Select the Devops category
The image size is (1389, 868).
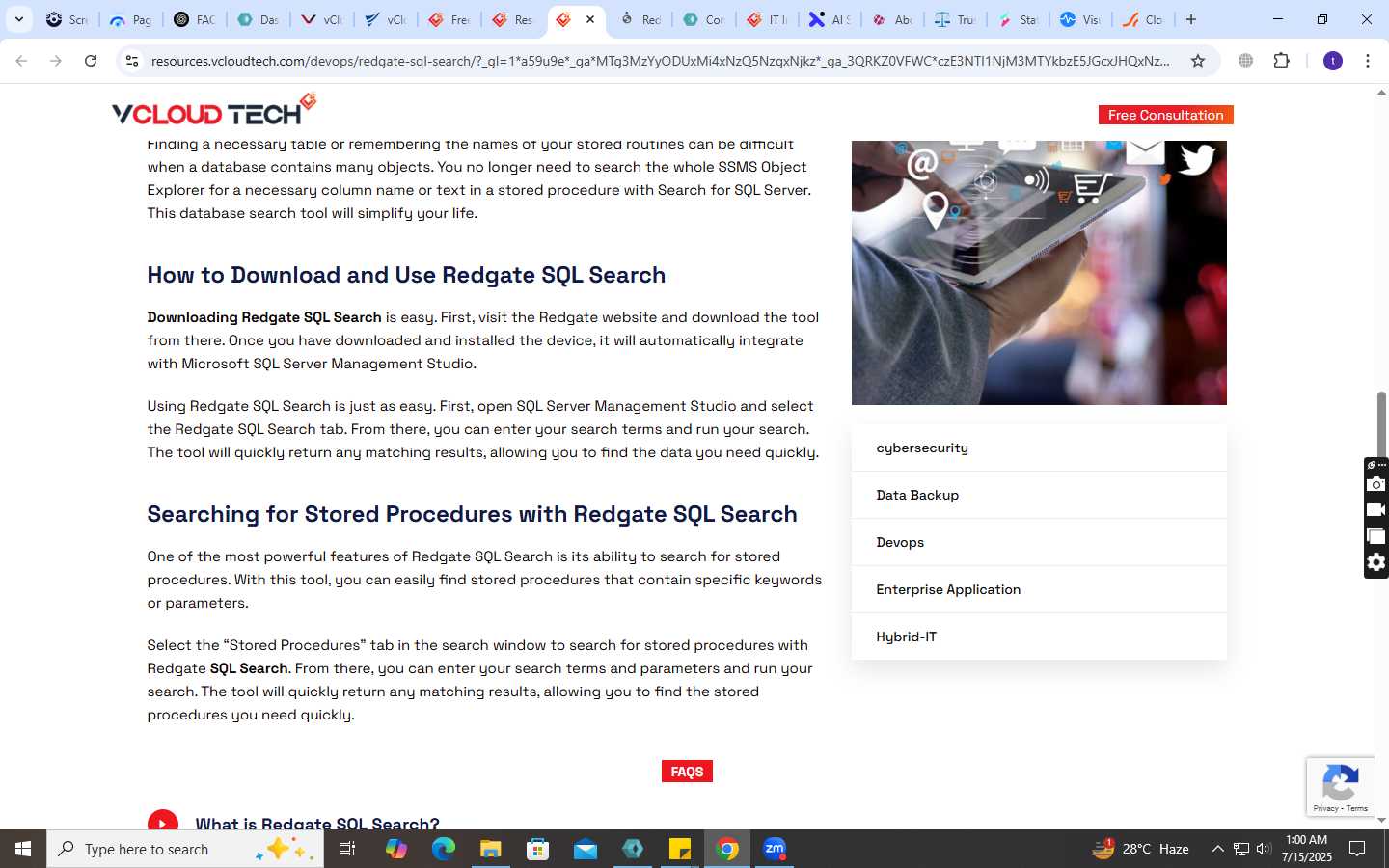tap(1039, 542)
